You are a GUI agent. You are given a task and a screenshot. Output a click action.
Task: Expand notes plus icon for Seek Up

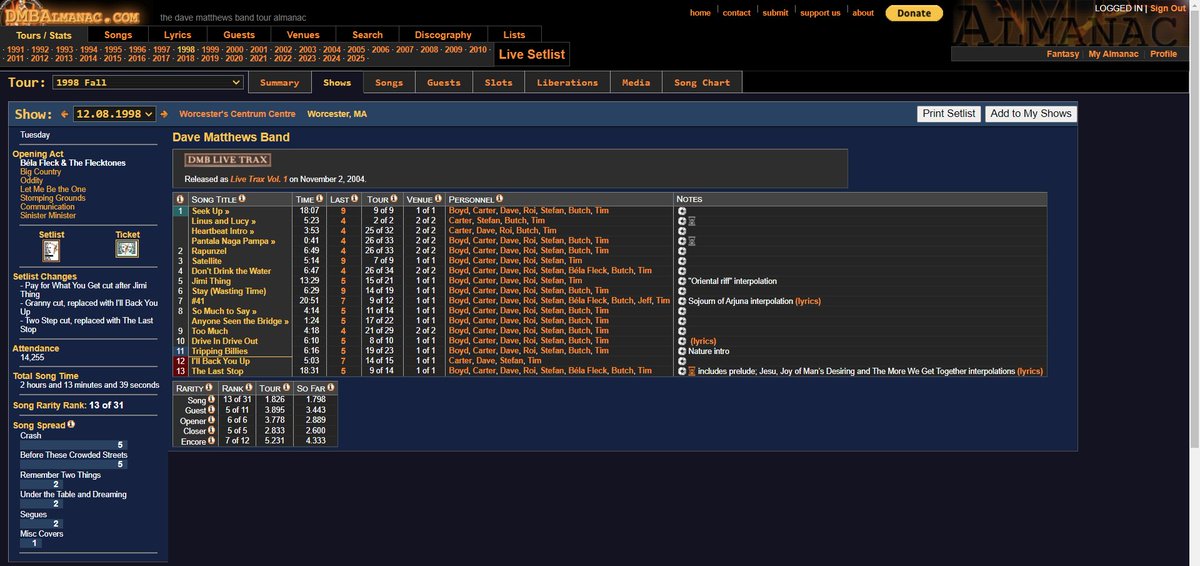(681, 211)
